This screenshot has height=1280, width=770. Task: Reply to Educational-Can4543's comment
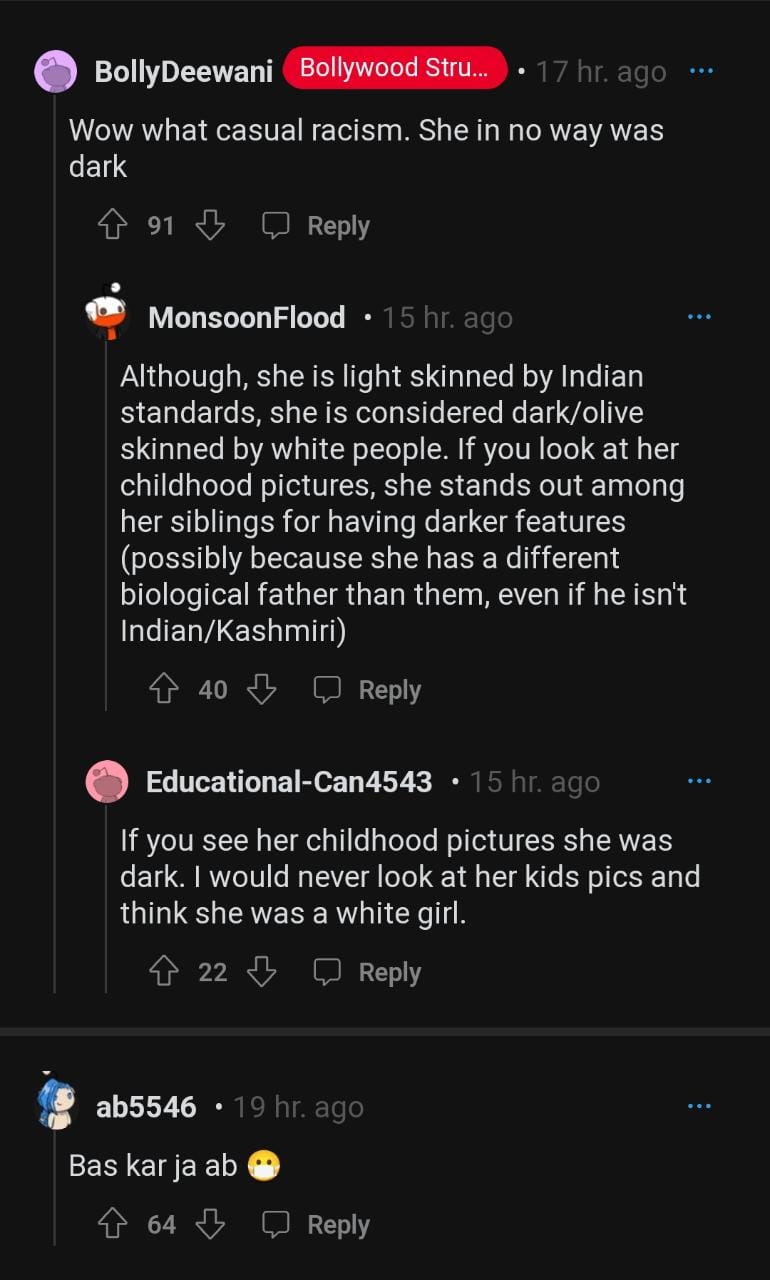(368, 972)
